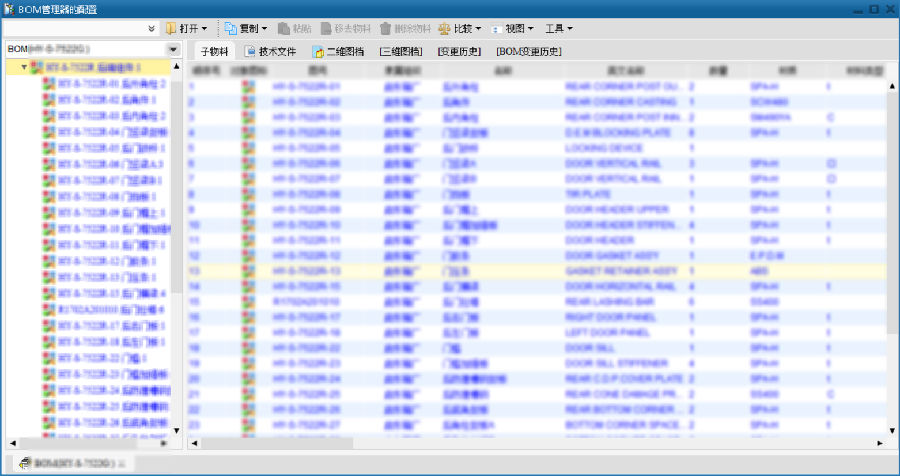Click object icon in DOOR GASKET ASSY row
This screenshot has width=900, height=476.
(x=248, y=256)
